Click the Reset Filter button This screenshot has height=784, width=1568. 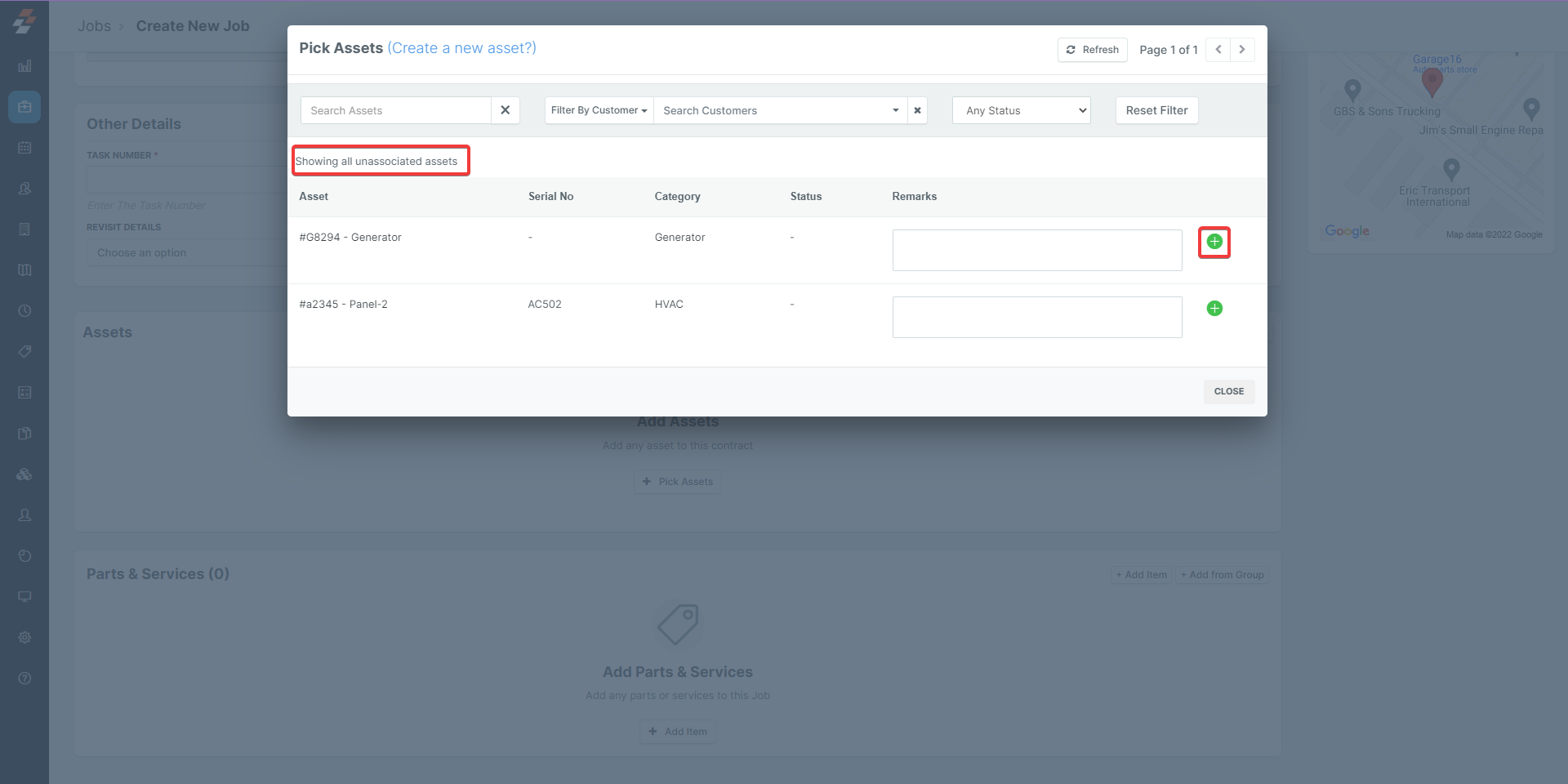coord(1156,110)
